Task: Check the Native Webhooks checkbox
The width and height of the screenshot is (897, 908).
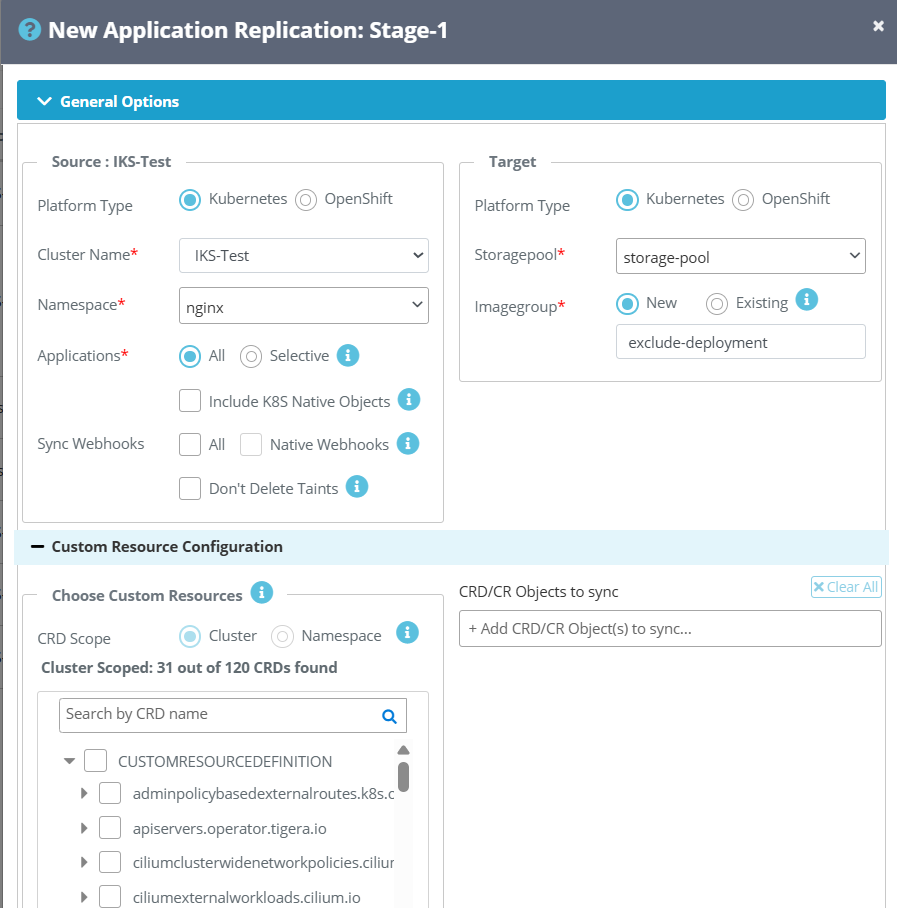Action: (x=251, y=445)
